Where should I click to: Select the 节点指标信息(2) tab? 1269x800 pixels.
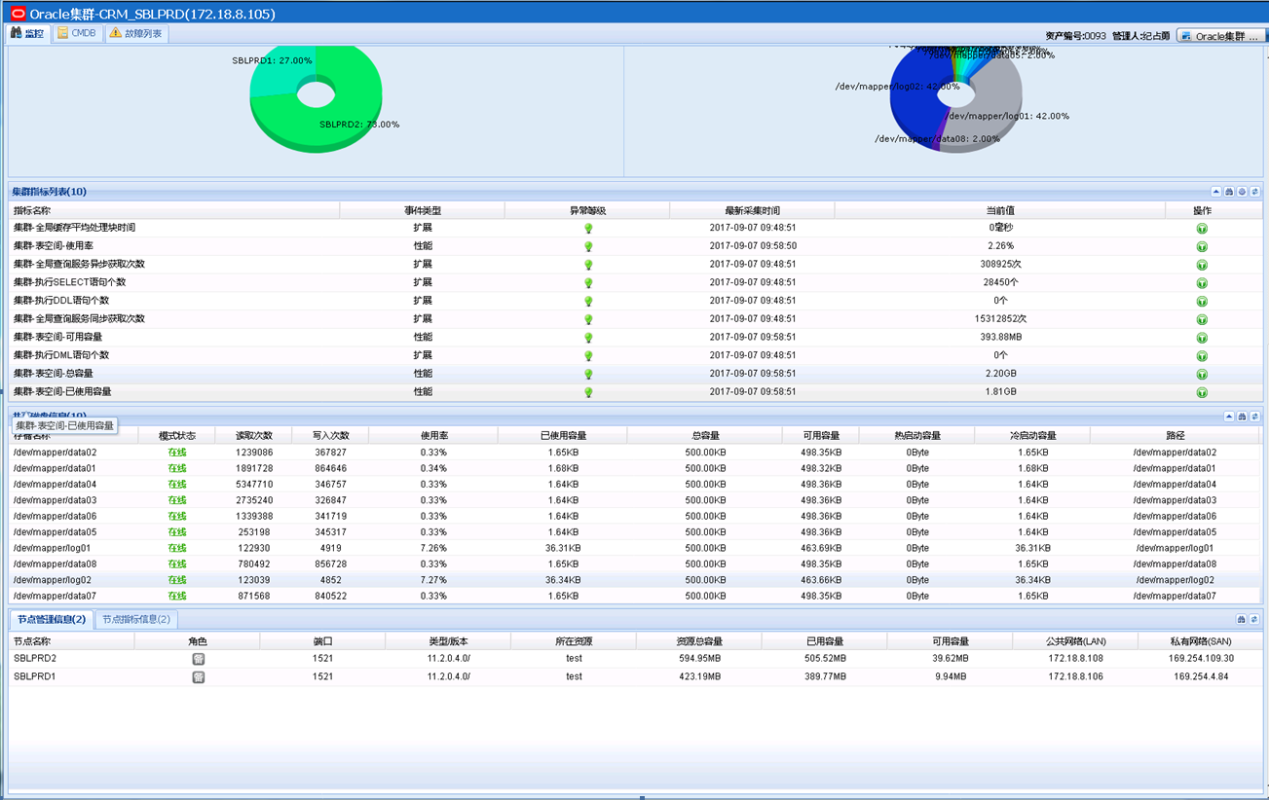pyautogui.click(x=136, y=620)
